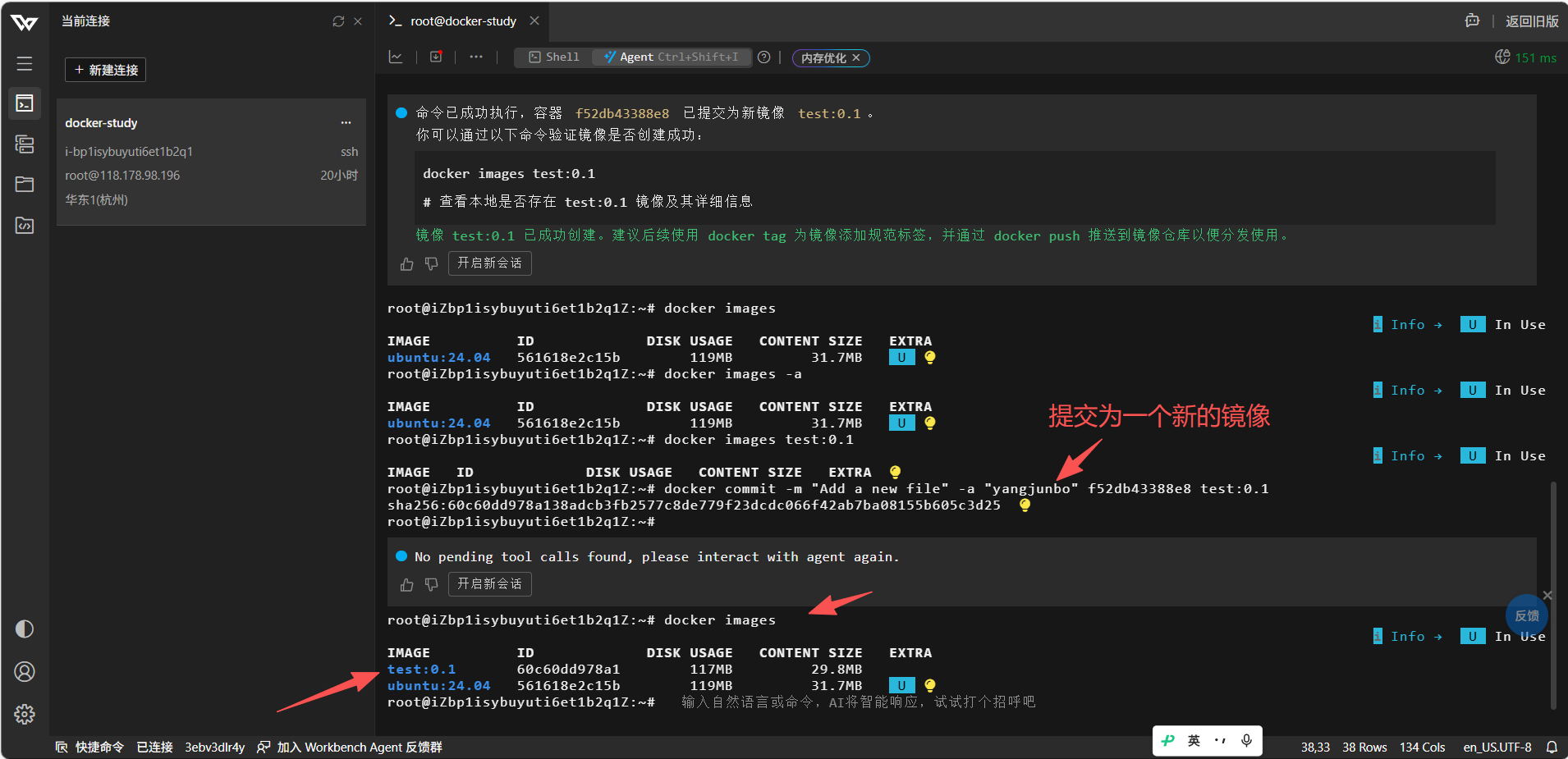
Task: Click the lightbulb in the docker images -a output
Action: (930, 423)
